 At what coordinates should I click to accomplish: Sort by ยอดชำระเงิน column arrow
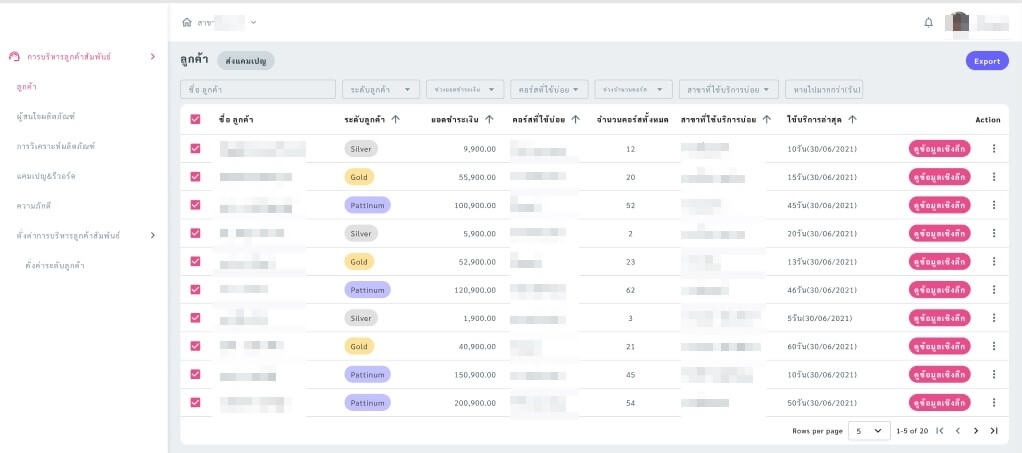tap(489, 119)
